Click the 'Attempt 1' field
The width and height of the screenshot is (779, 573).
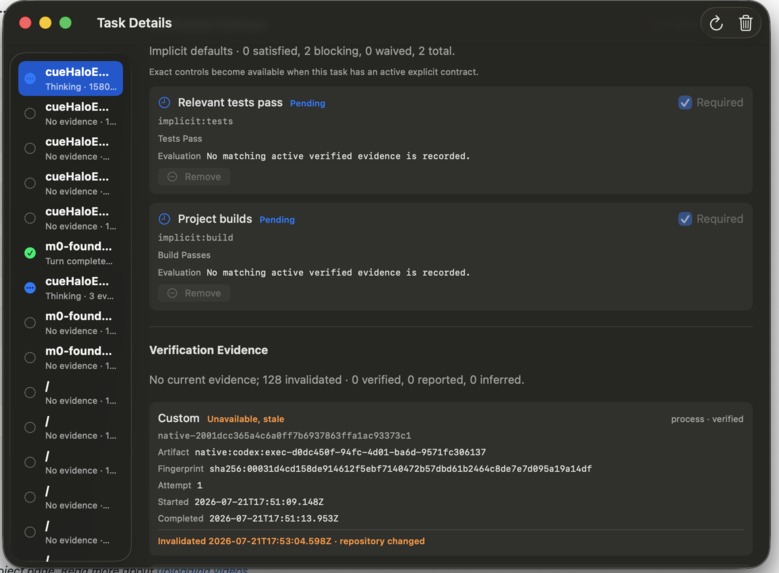tap(180, 485)
